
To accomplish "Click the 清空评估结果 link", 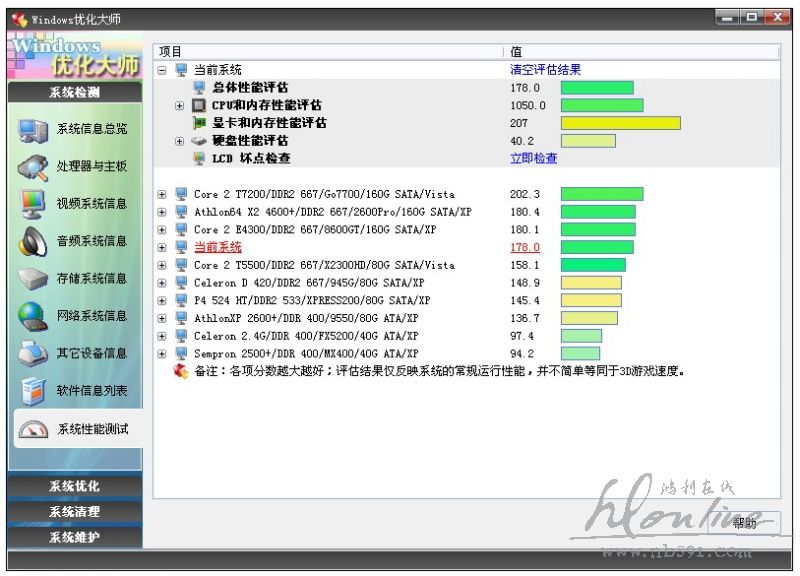I will pyautogui.click(x=545, y=70).
